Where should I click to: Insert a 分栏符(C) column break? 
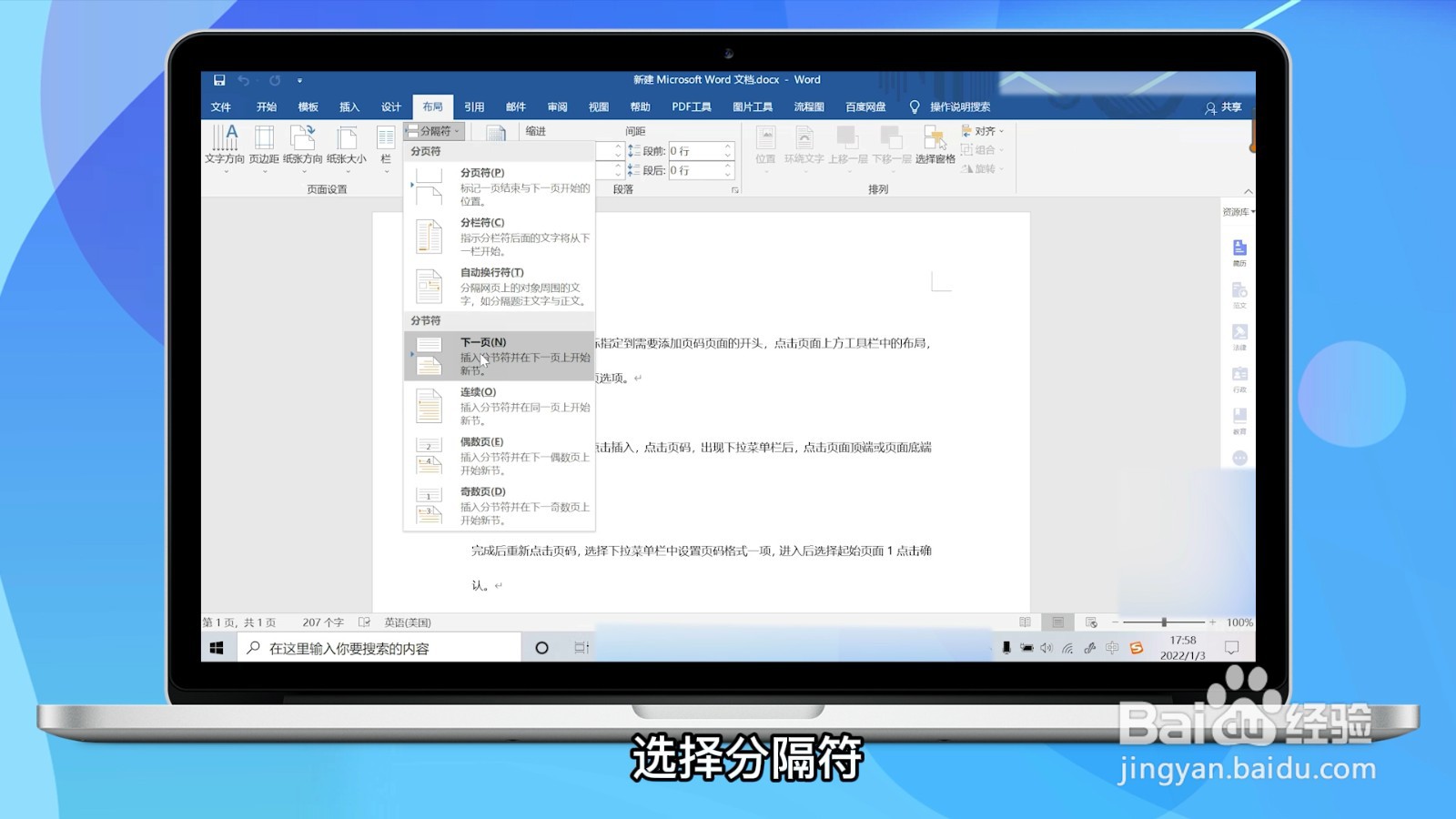click(499, 236)
